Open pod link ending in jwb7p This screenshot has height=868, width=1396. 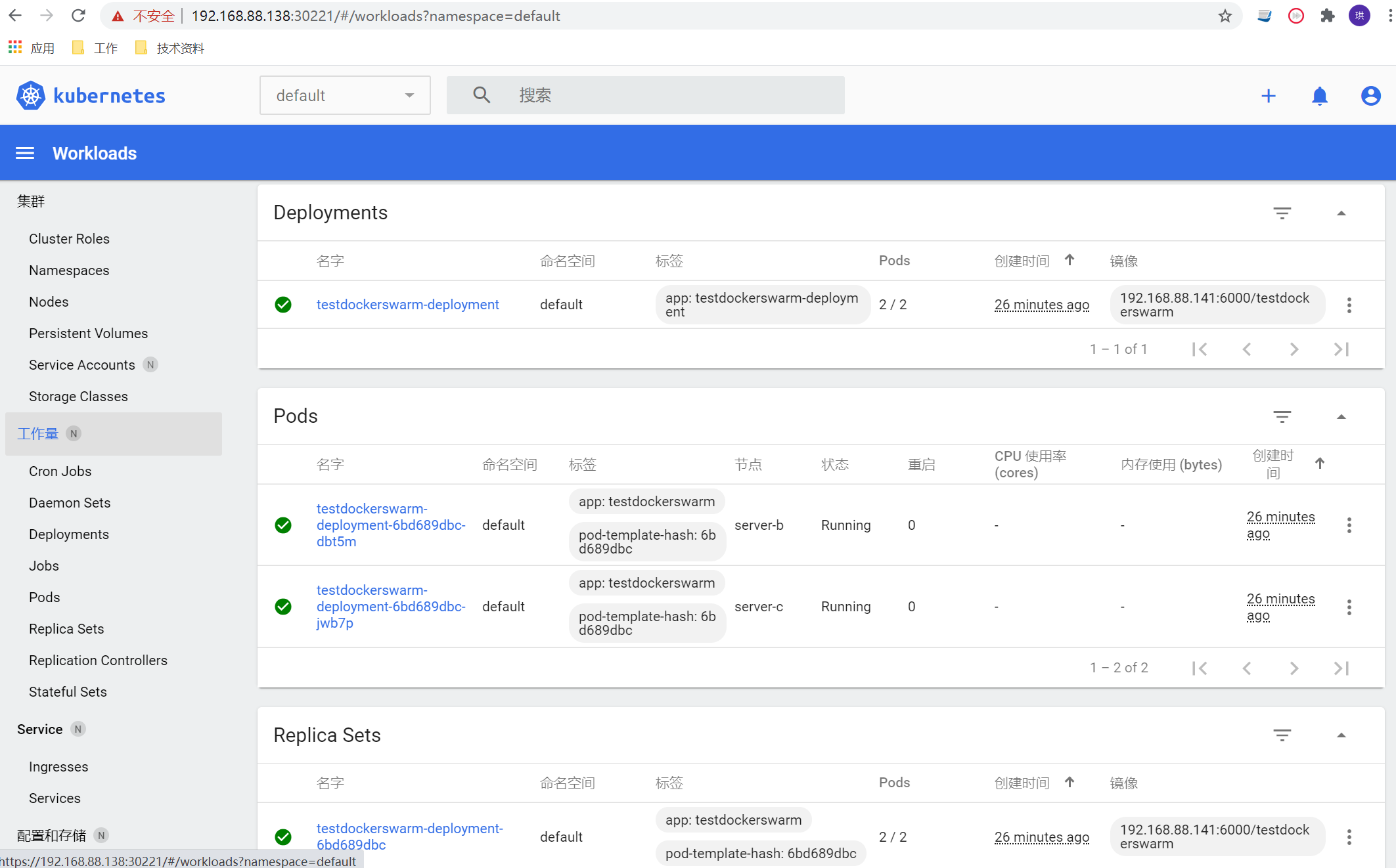[390, 606]
